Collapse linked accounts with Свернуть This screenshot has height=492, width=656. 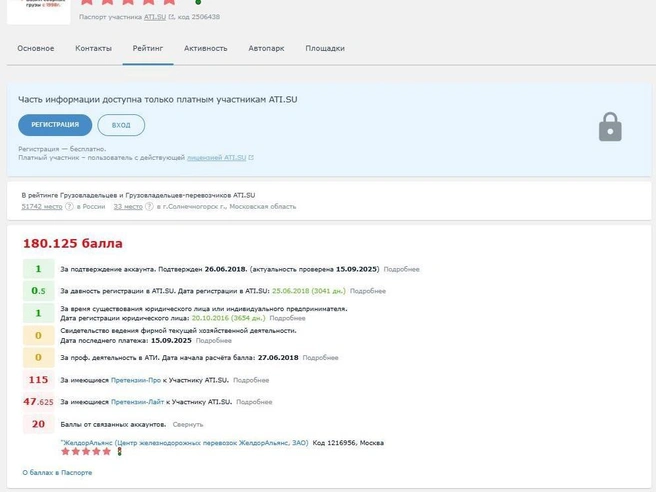pos(188,425)
